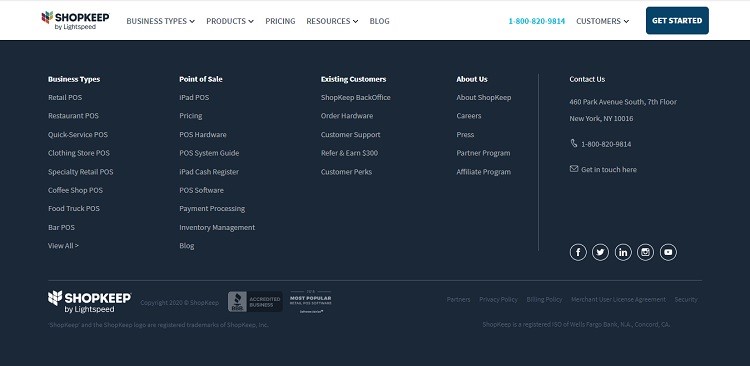
Task: Call the header phone number 1-800-820-9814
Action: click(x=537, y=21)
